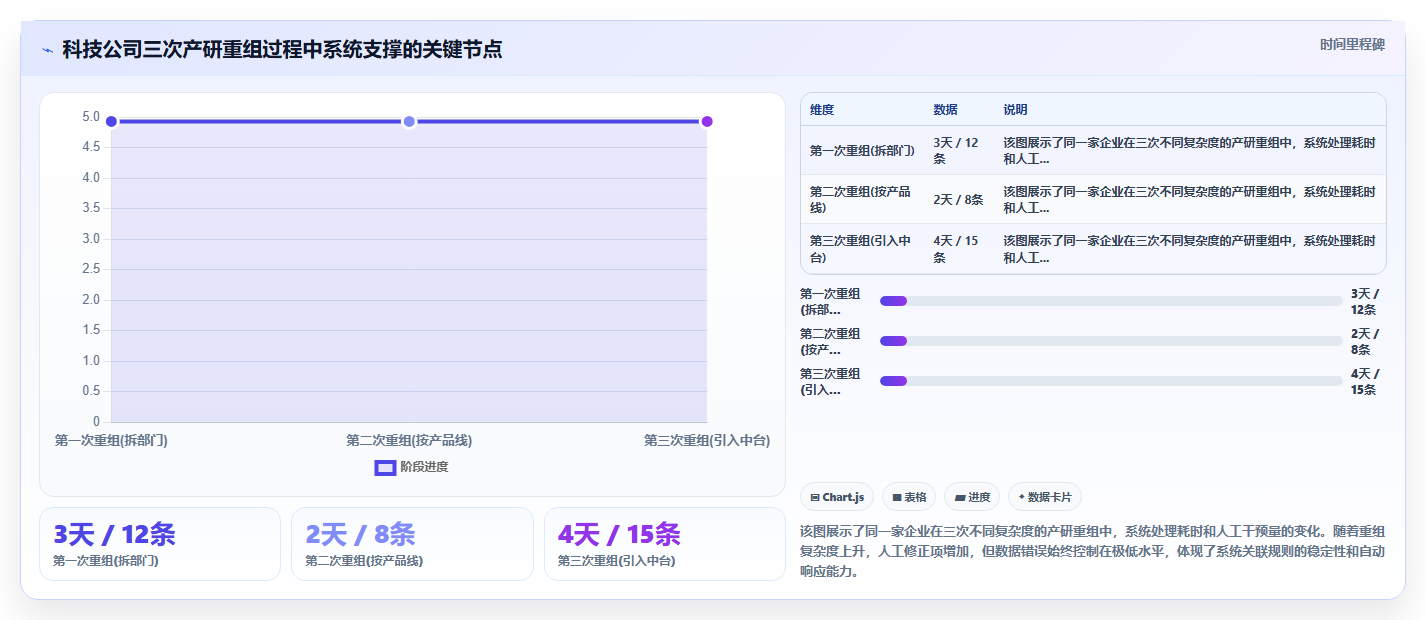1426x620 pixels.
Task: Click table cell 4天 / 15条
Action: pyautogui.click(x=958, y=249)
